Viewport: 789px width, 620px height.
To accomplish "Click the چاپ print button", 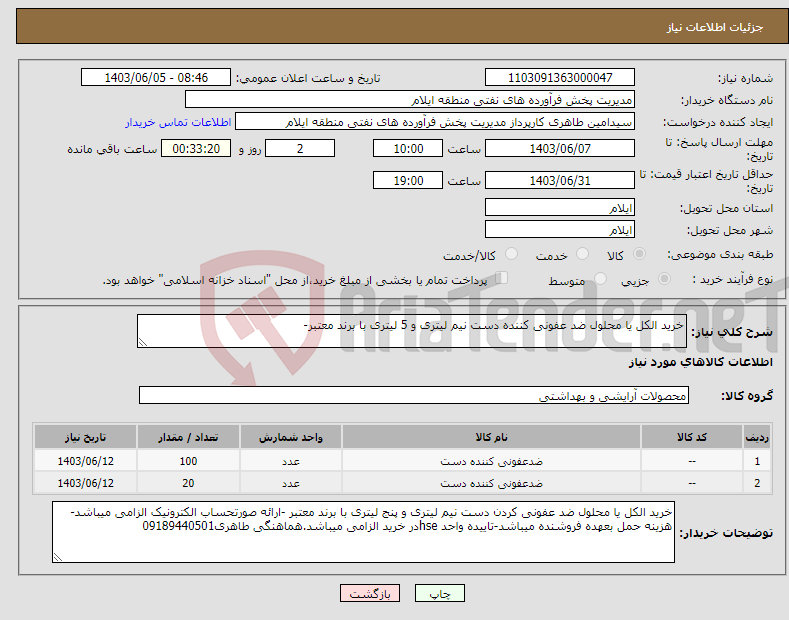I will pyautogui.click(x=440, y=594).
